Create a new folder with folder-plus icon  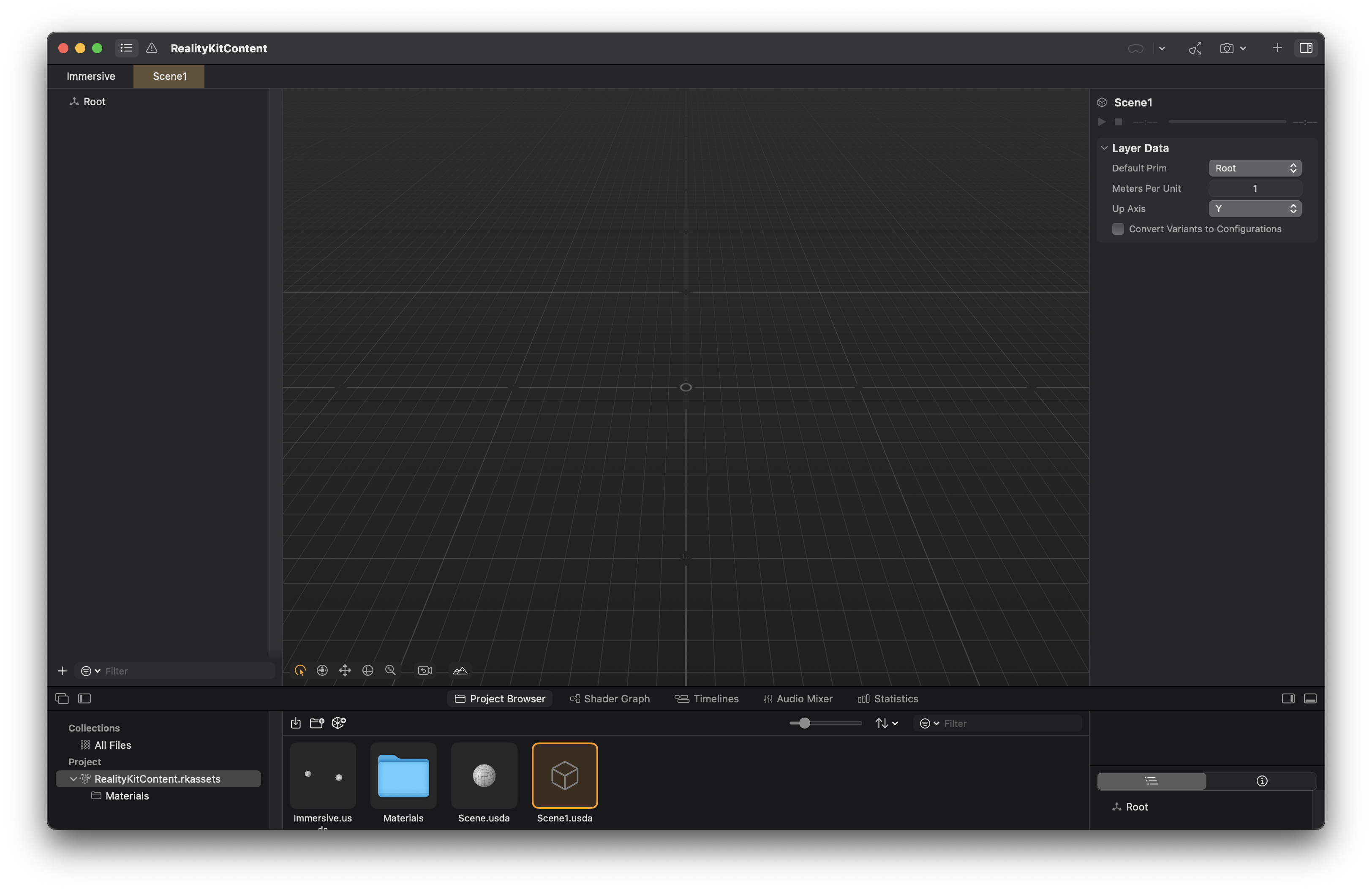tap(316, 723)
